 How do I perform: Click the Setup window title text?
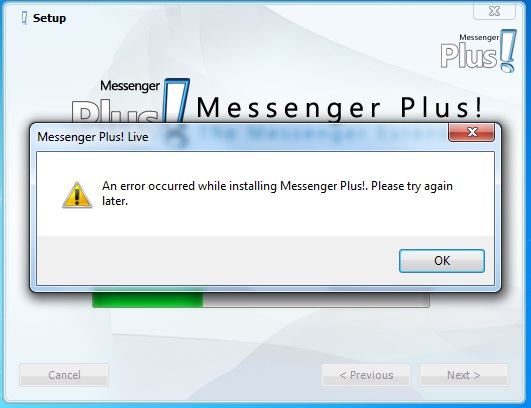tap(49, 18)
